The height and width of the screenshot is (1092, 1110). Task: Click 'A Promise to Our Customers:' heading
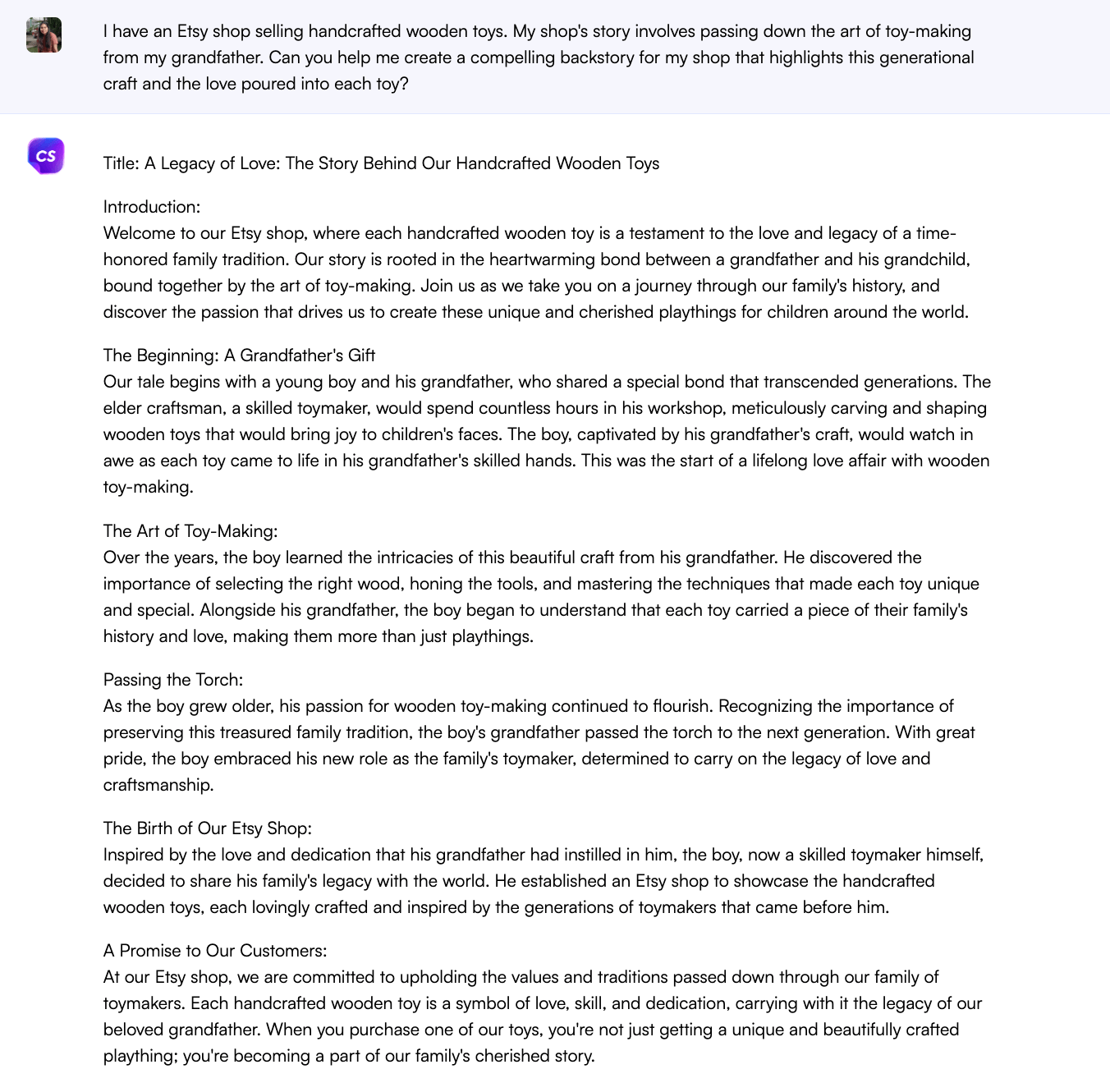pos(215,951)
